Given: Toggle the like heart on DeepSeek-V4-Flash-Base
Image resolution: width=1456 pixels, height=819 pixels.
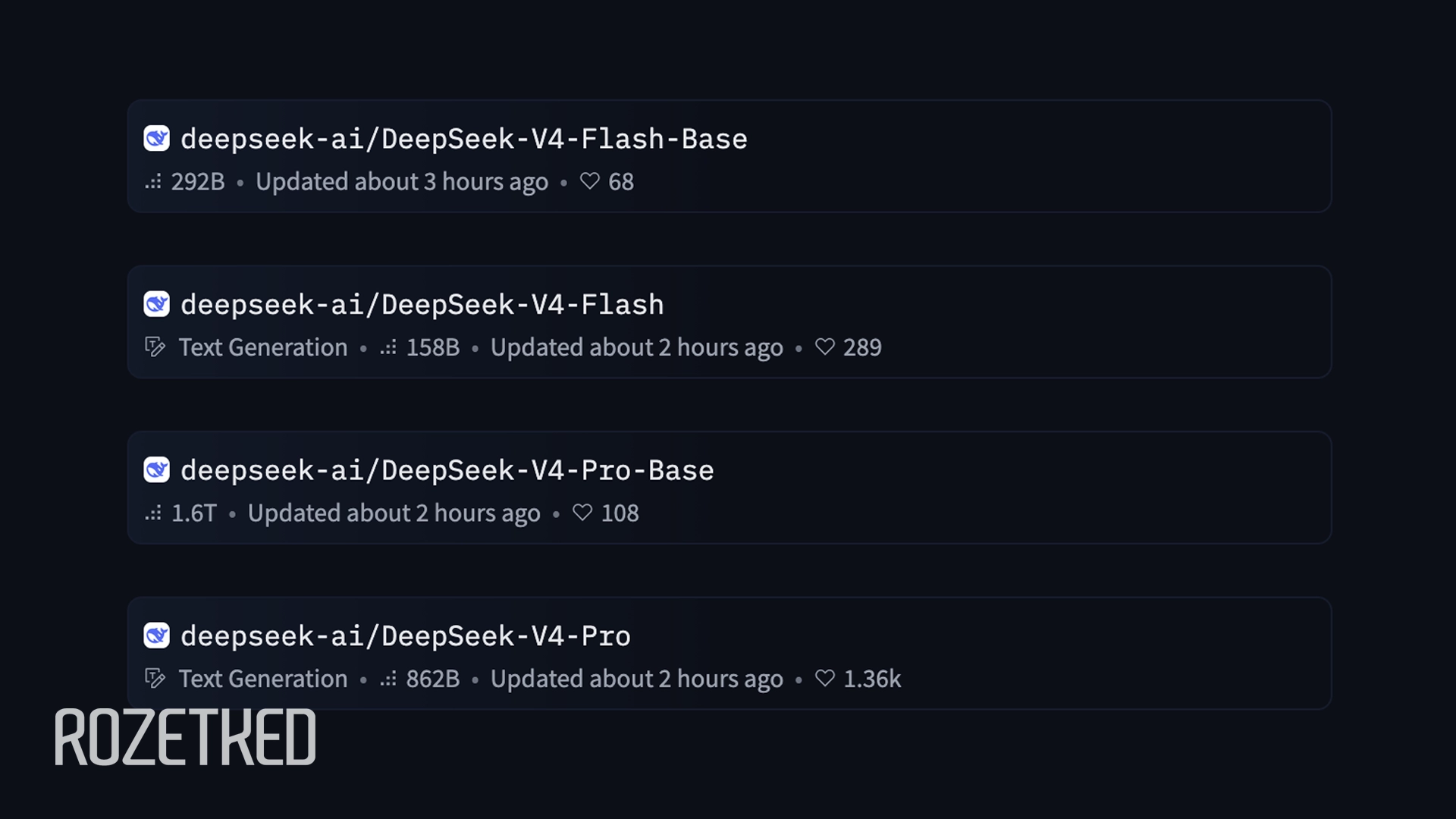Looking at the screenshot, I should pos(590,181).
